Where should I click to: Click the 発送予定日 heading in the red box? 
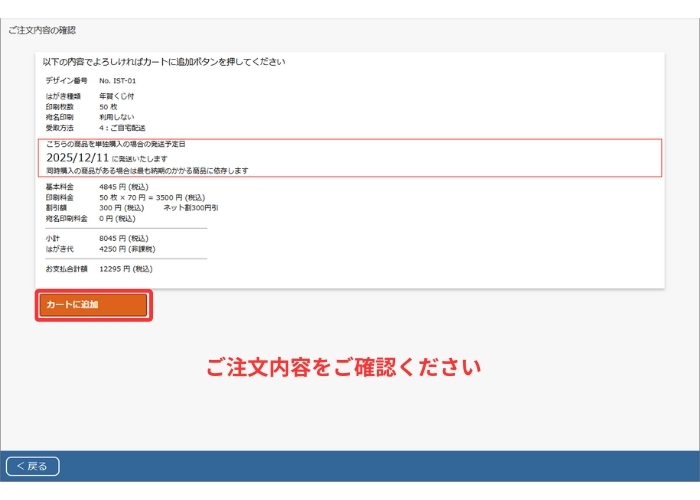pyautogui.click(x=115, y=145)
